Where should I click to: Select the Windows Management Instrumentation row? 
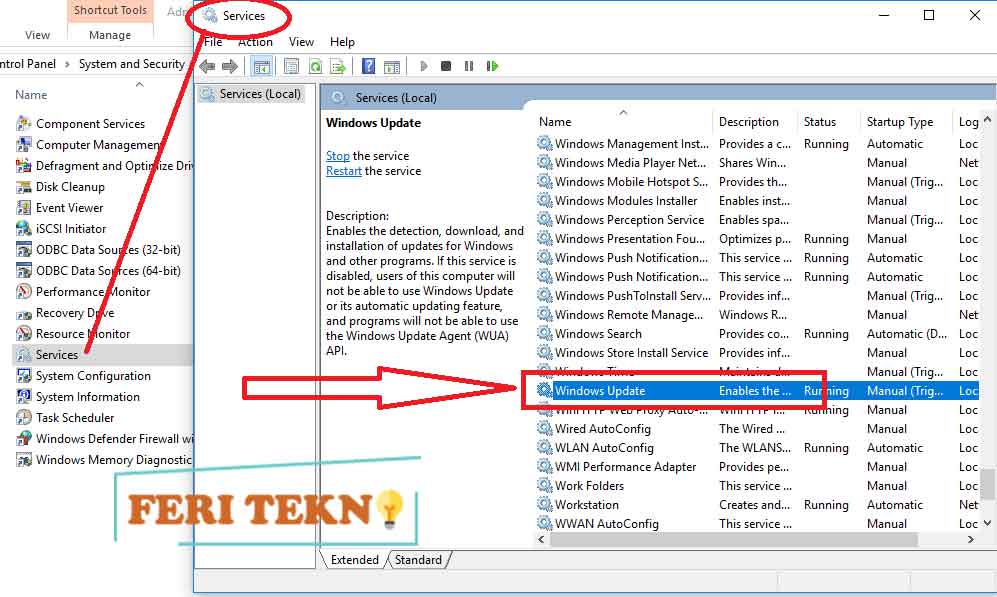757,144
